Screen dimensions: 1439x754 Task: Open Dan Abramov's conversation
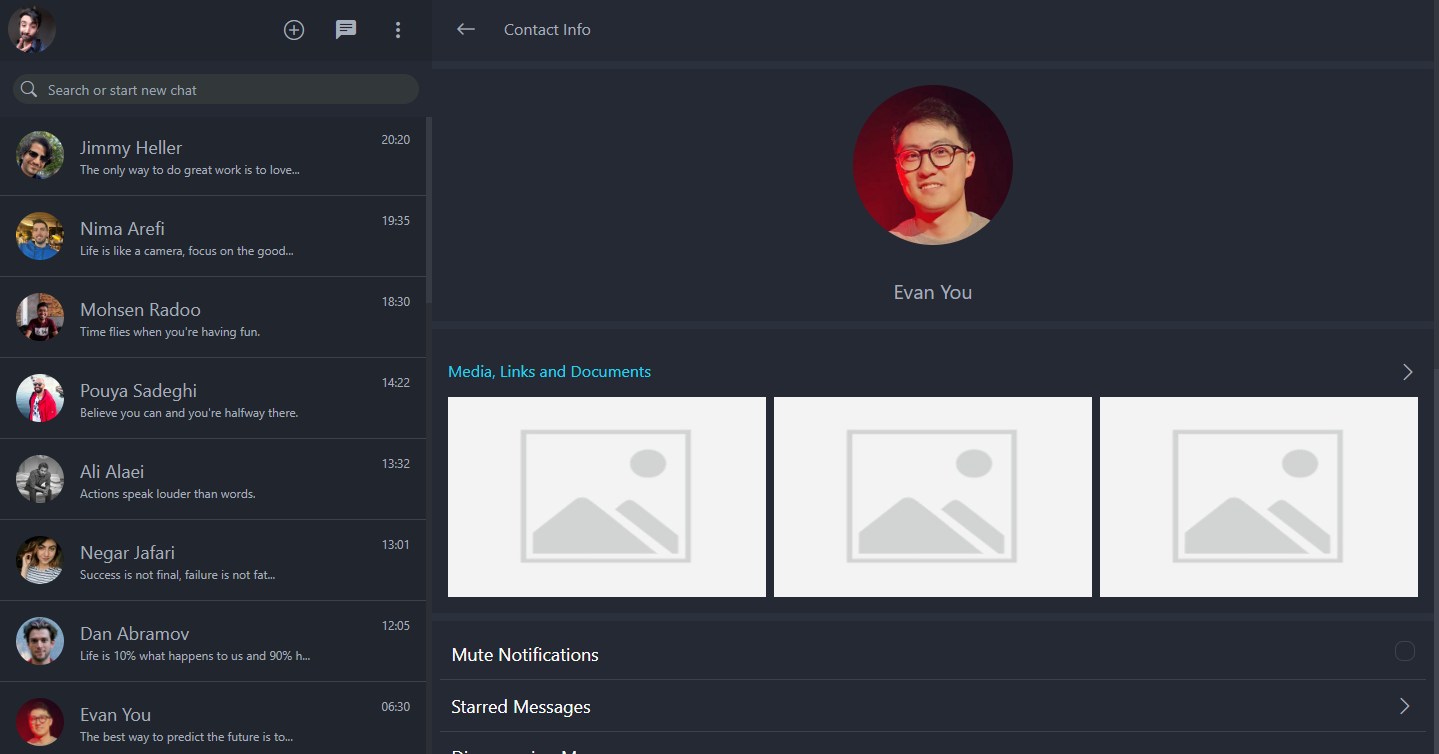[x=213, y=642]
